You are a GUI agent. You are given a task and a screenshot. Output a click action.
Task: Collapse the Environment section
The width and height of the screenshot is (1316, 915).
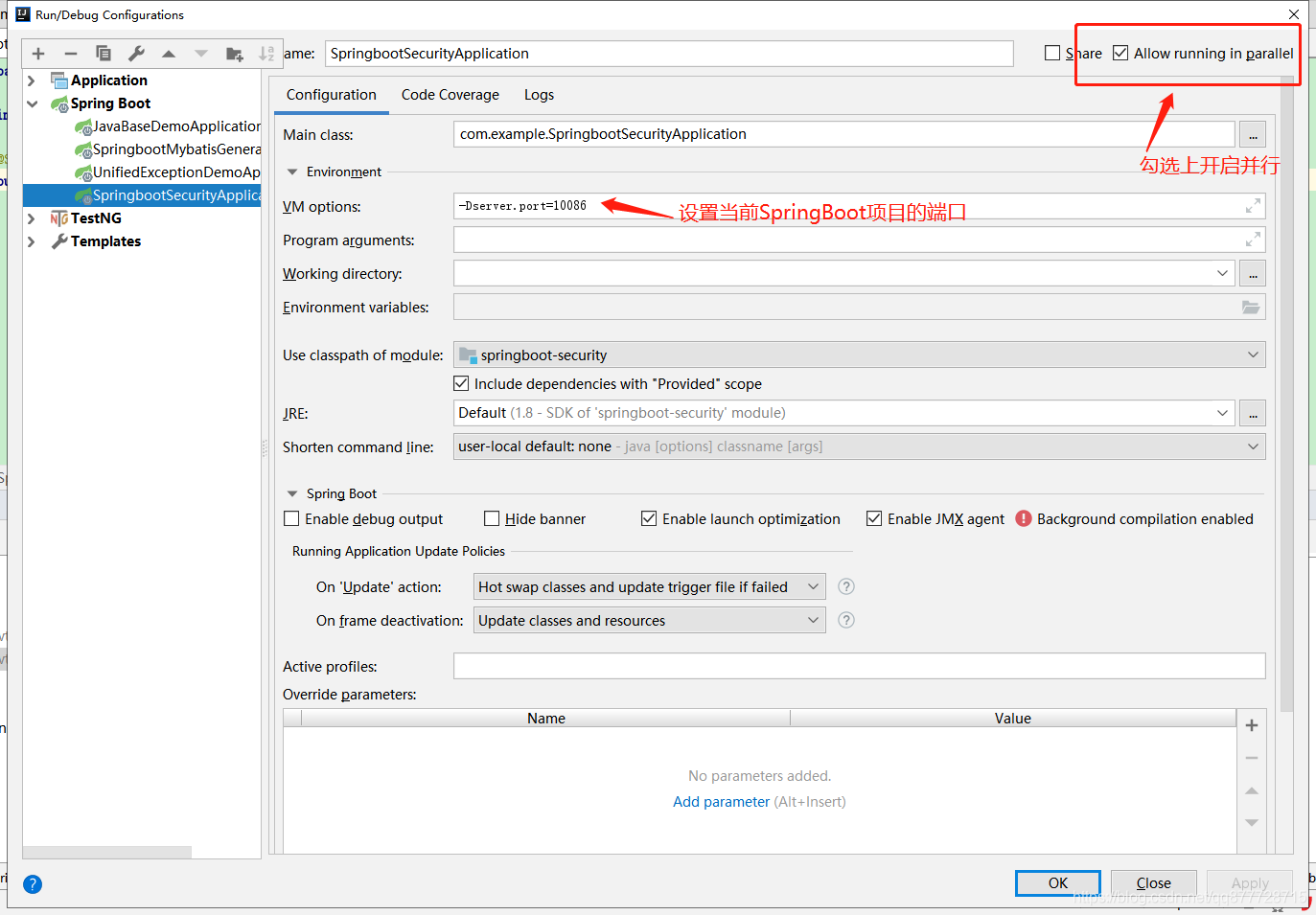point(292,172)
